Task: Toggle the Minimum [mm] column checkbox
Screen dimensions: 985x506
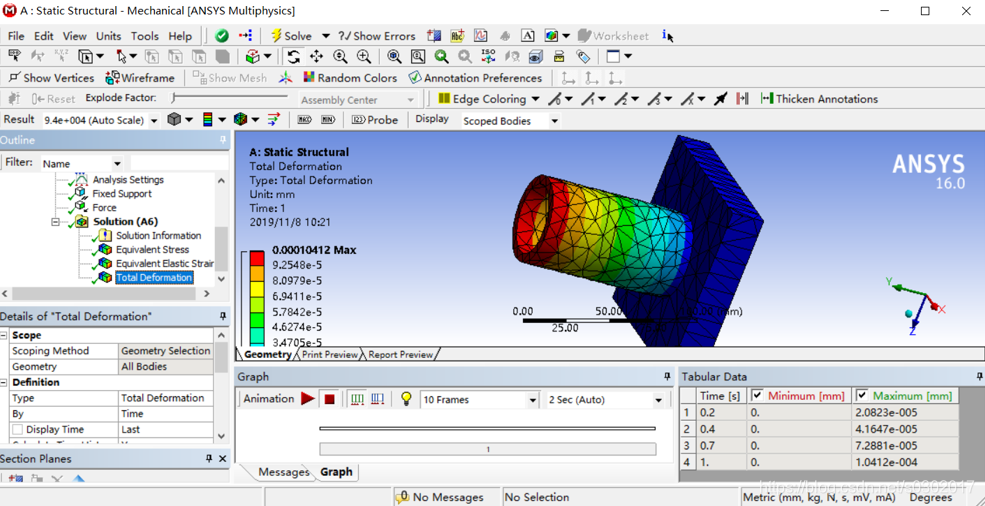Action: (x=757, y=395)
